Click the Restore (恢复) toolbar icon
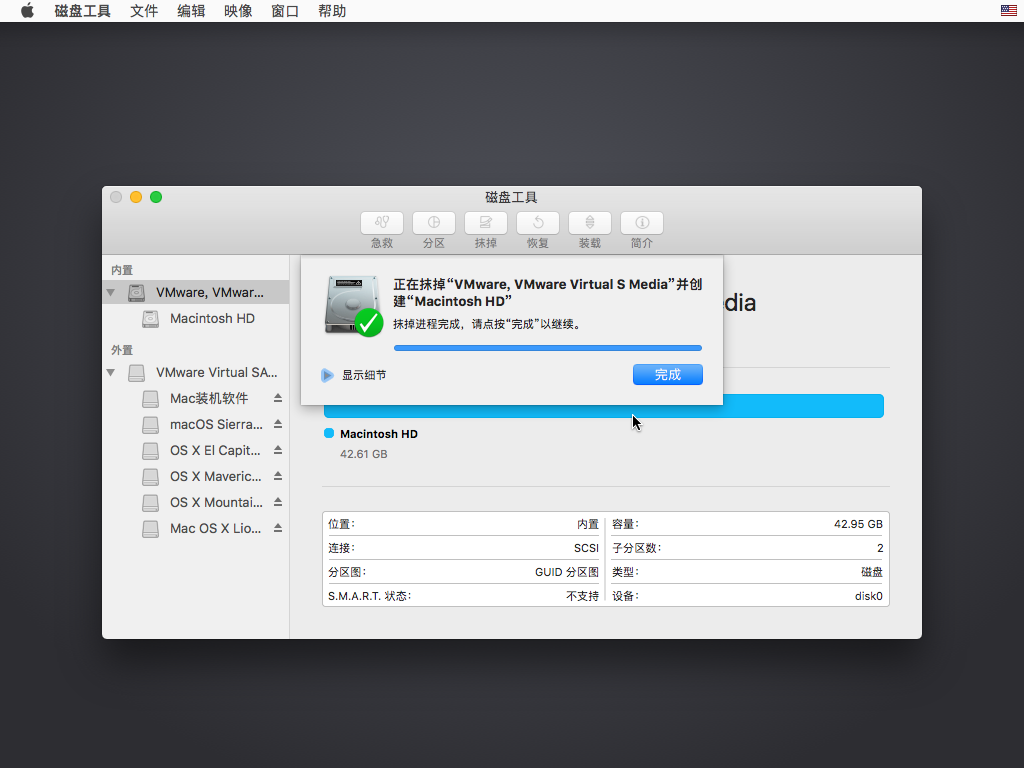Screen dimensions: 1024x768 click(x=537, y=223)
